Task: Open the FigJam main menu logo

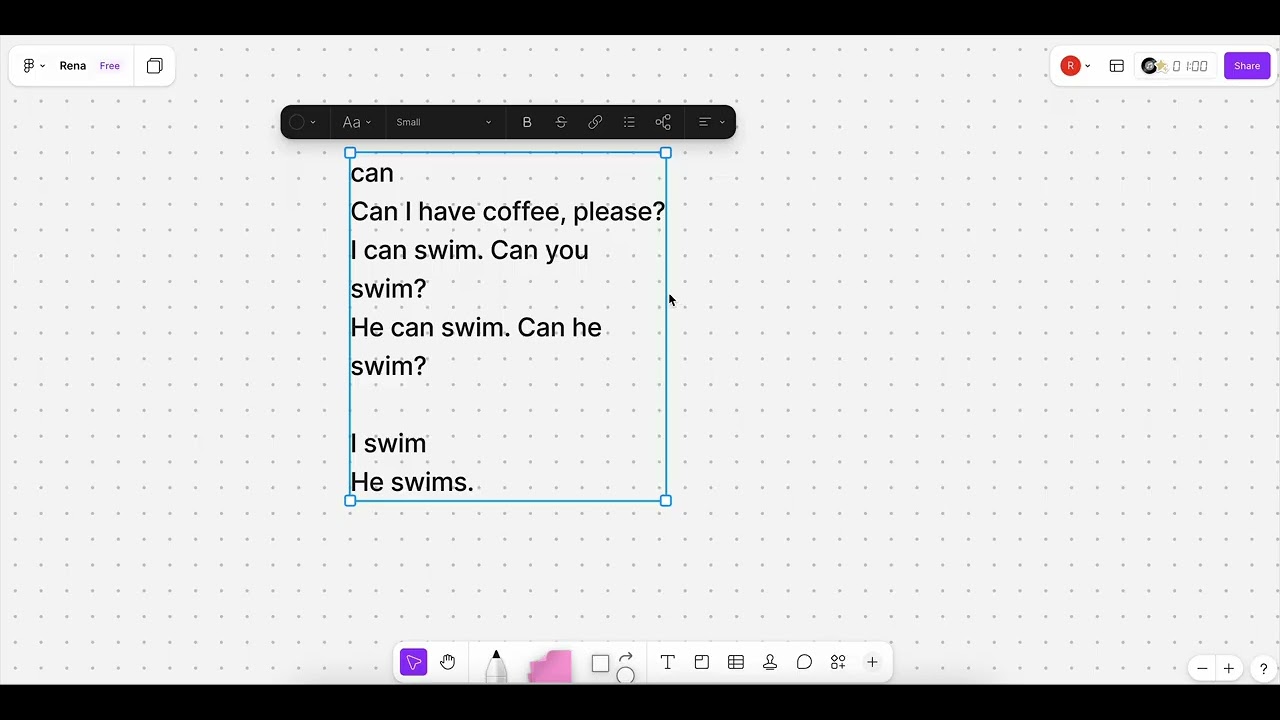Action: tap(29, 66)
